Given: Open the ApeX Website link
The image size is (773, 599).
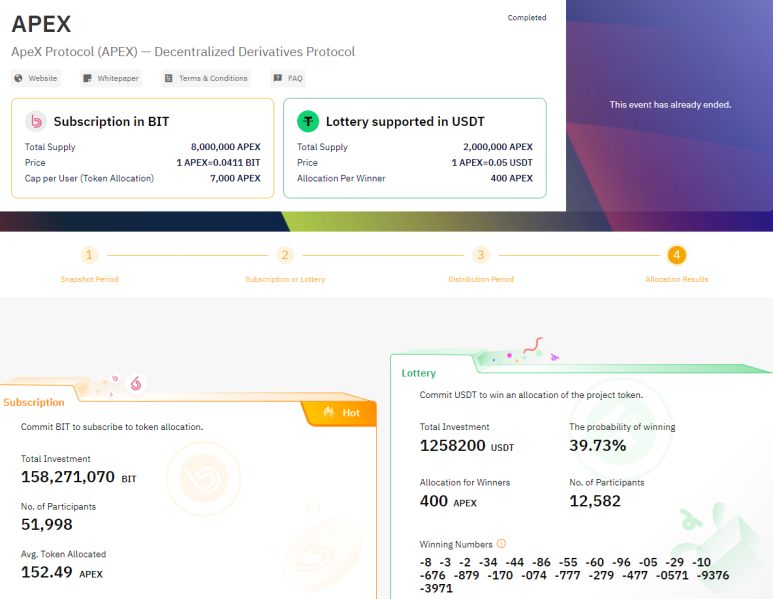Looking at the screenshot, I should [36, 78].
